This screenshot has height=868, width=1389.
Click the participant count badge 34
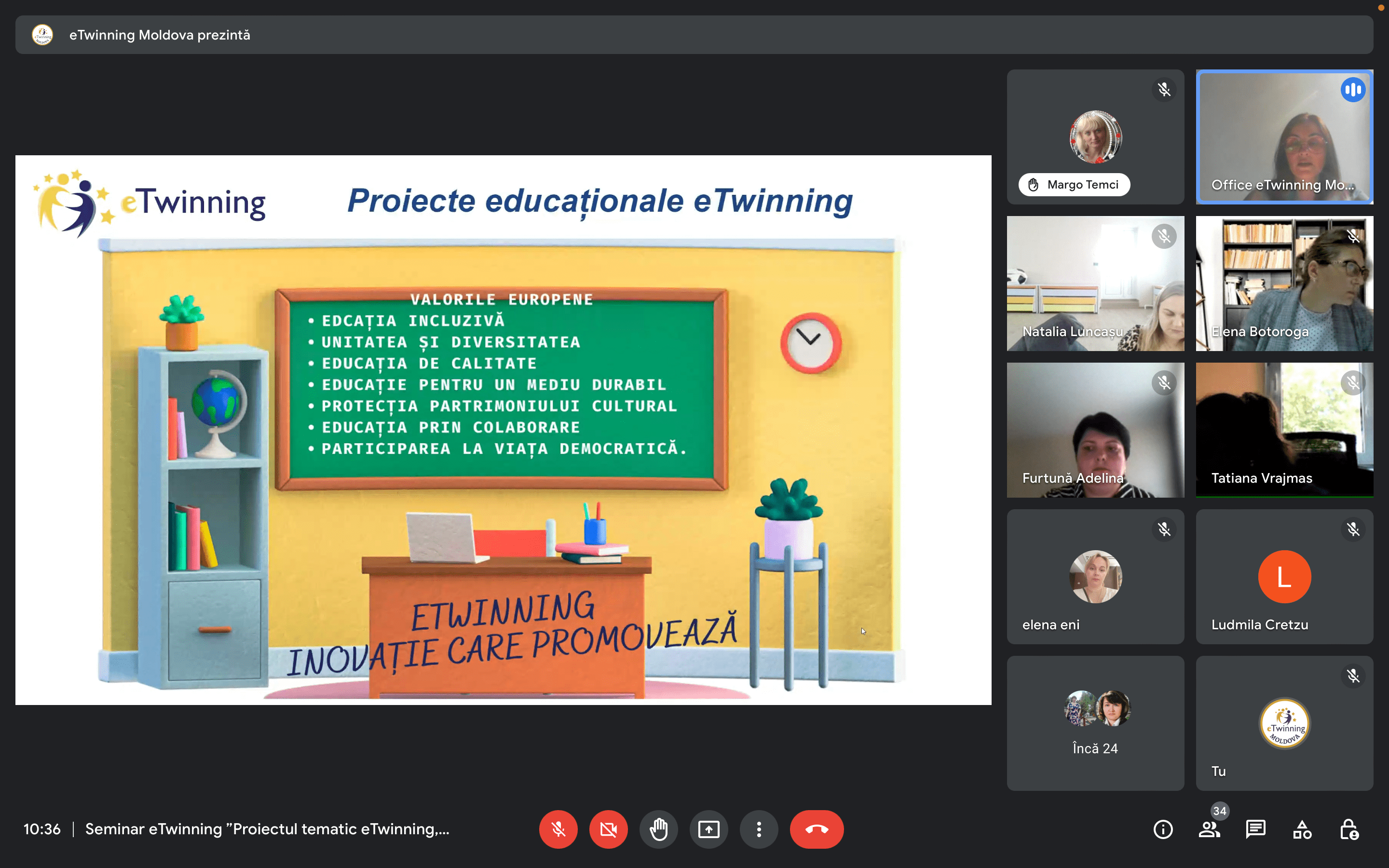pos(1220,811)
